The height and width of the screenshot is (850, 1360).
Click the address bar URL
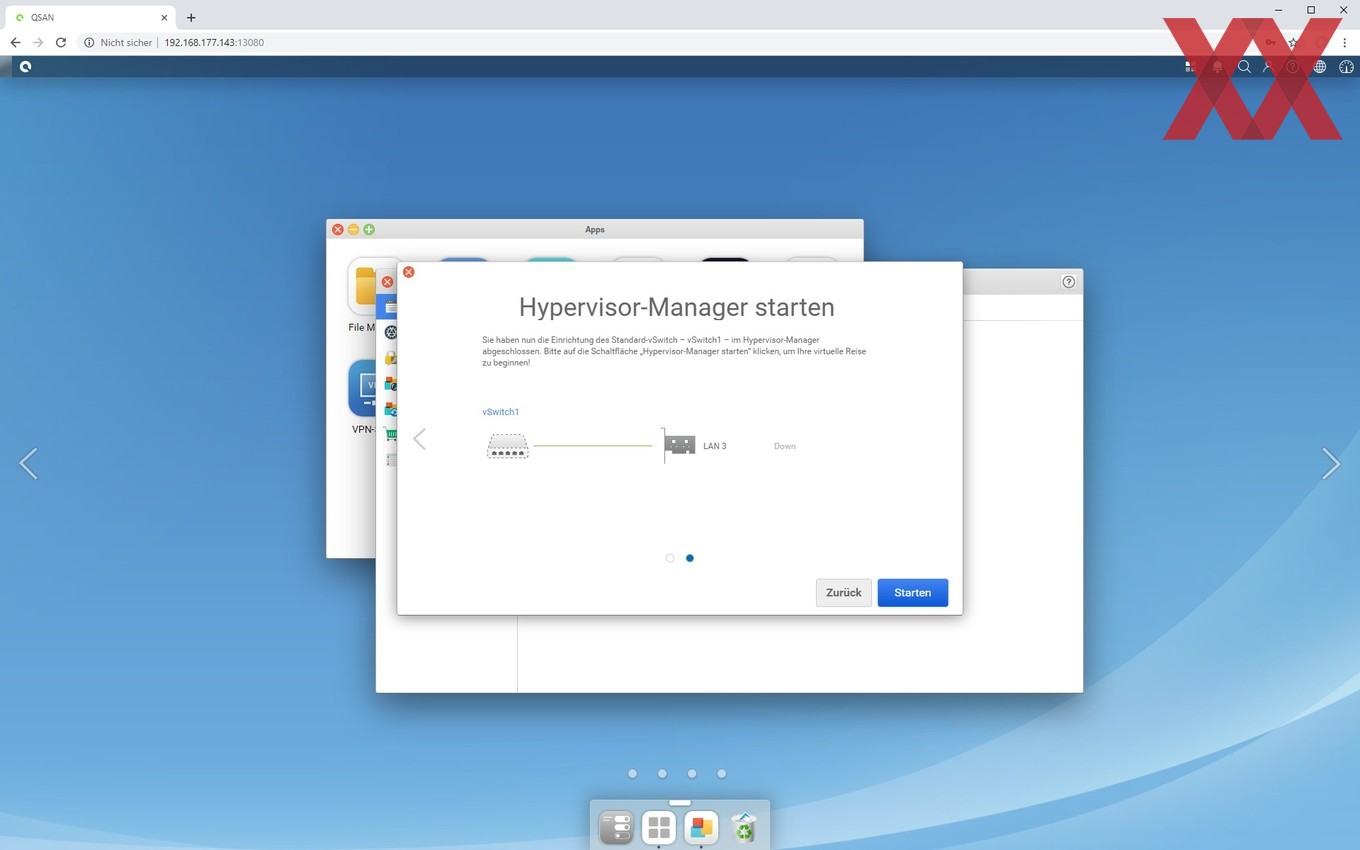(214, 43)
